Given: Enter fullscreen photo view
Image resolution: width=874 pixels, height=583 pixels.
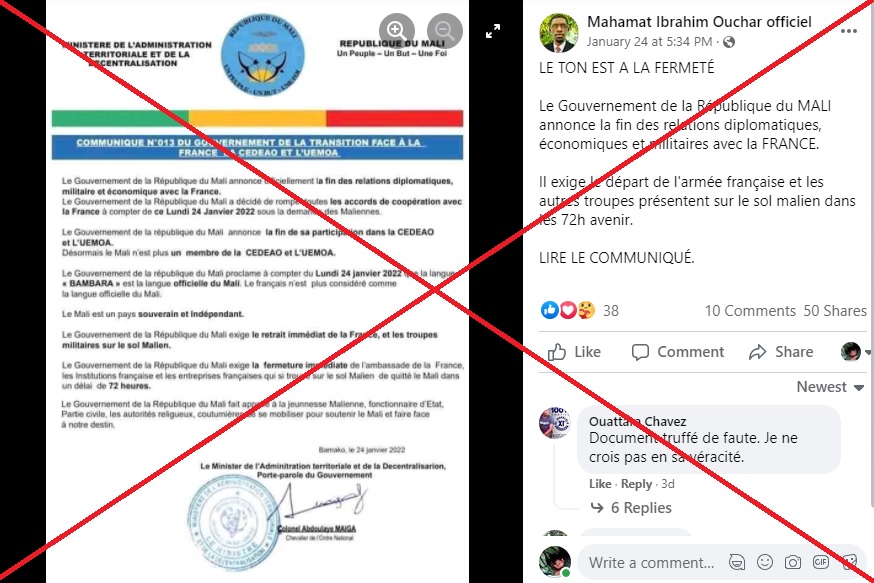Looking at the screenshot, I should click(x=493, y=31).
